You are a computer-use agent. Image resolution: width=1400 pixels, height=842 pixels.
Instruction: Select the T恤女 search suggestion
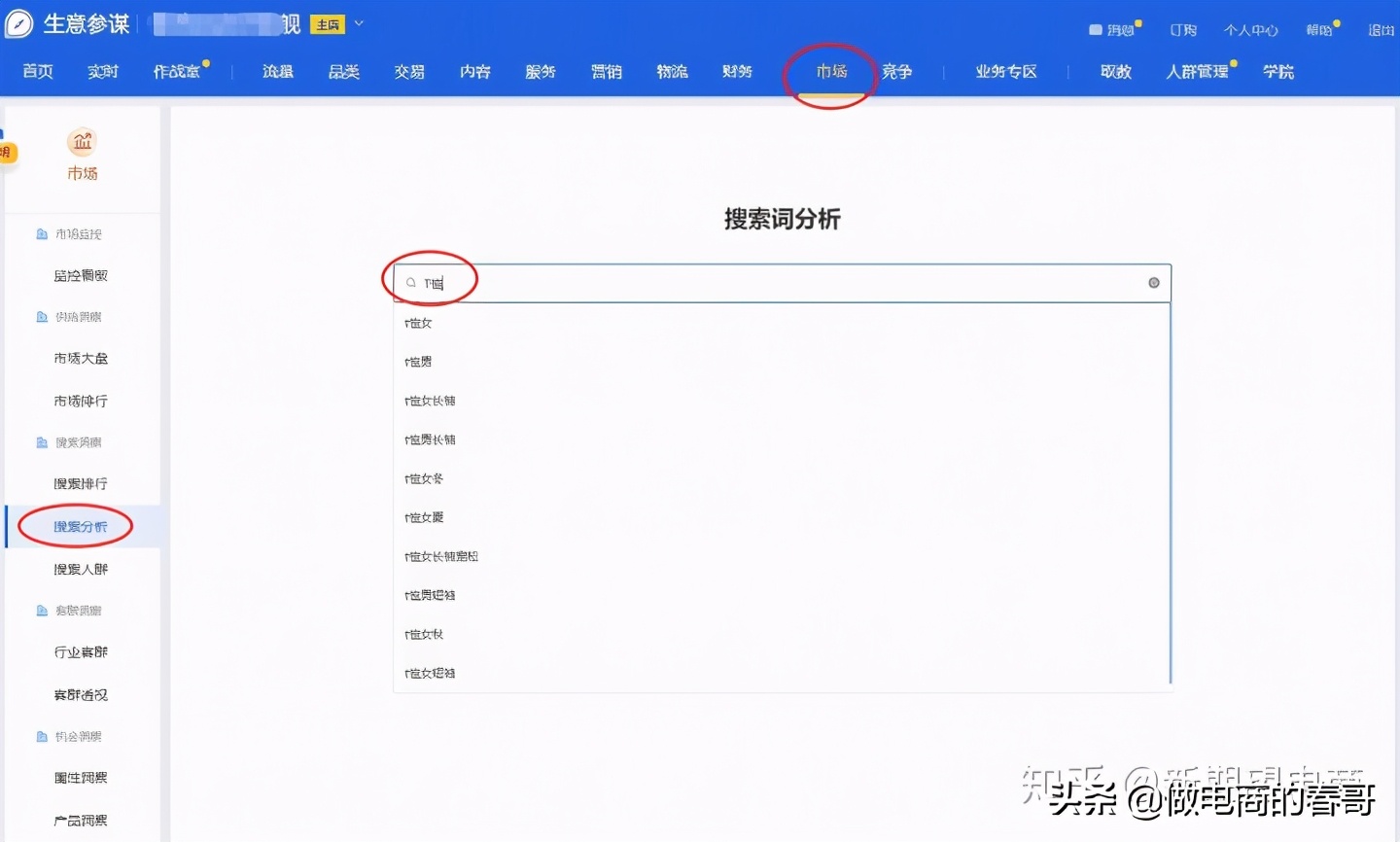point(417,322)
